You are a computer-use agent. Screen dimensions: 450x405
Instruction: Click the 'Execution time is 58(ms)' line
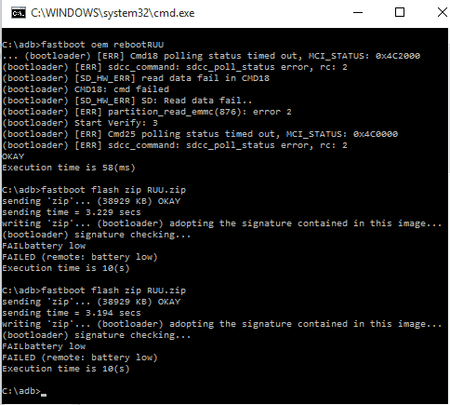coord(69,168)
